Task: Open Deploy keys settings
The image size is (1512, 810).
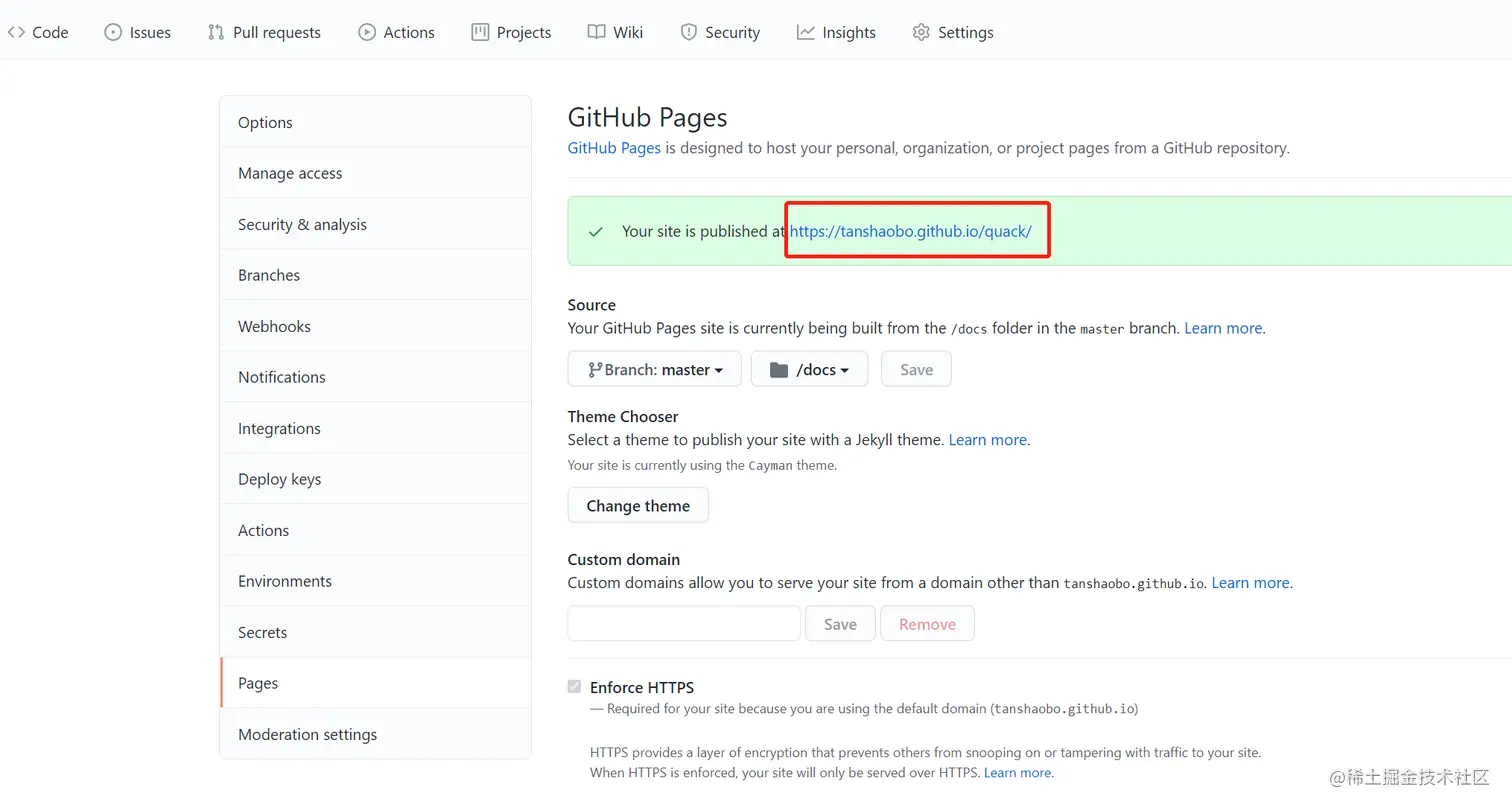Action: [x=375, y=479]
